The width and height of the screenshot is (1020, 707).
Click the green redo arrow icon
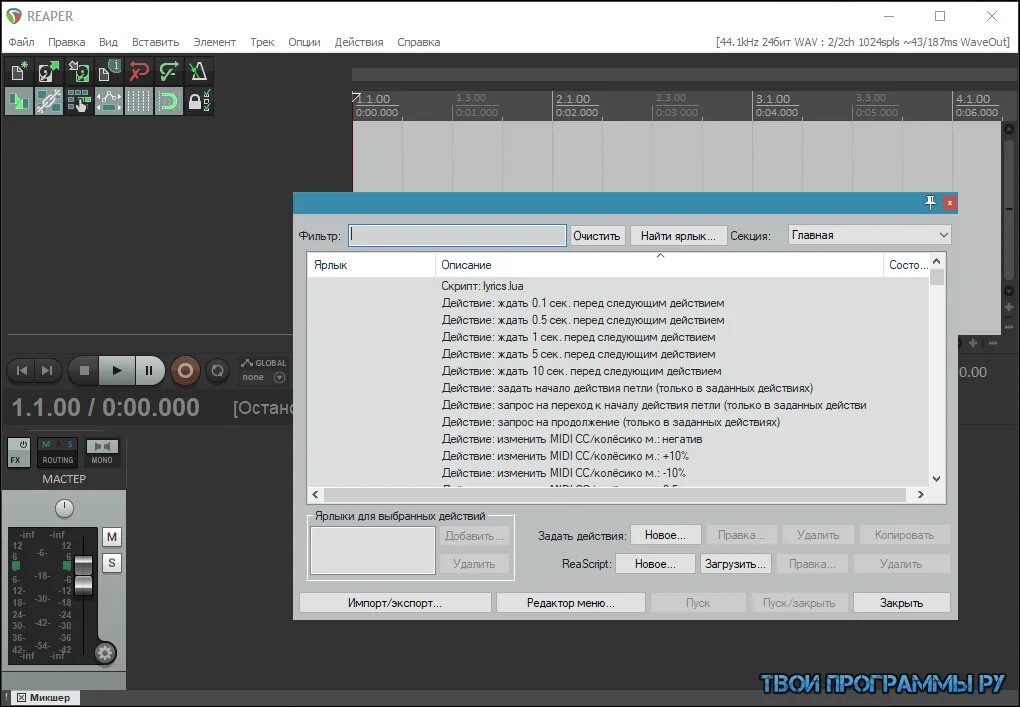pyautogui.click(x=168, y=71)
